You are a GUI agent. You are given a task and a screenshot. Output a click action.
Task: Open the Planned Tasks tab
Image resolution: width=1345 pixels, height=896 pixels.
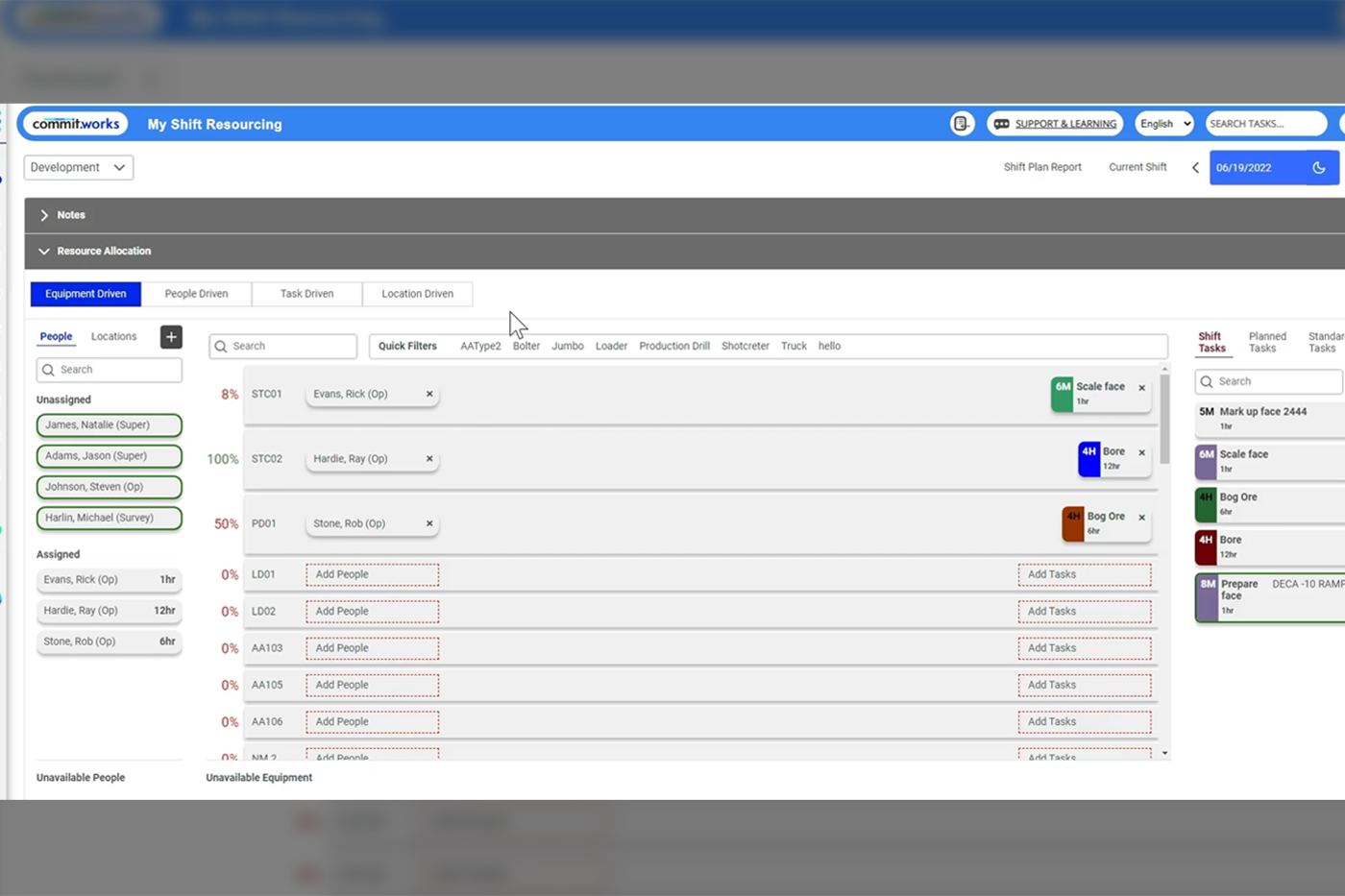coord(1266,342)
